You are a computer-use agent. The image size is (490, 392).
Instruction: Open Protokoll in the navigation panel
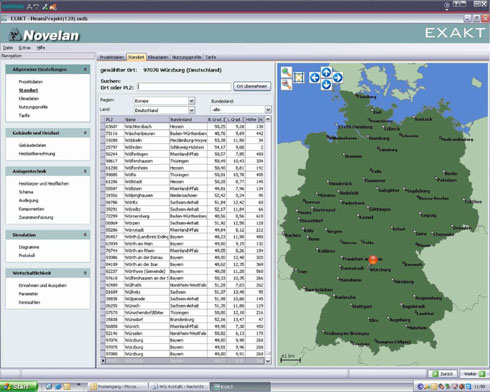27,256
